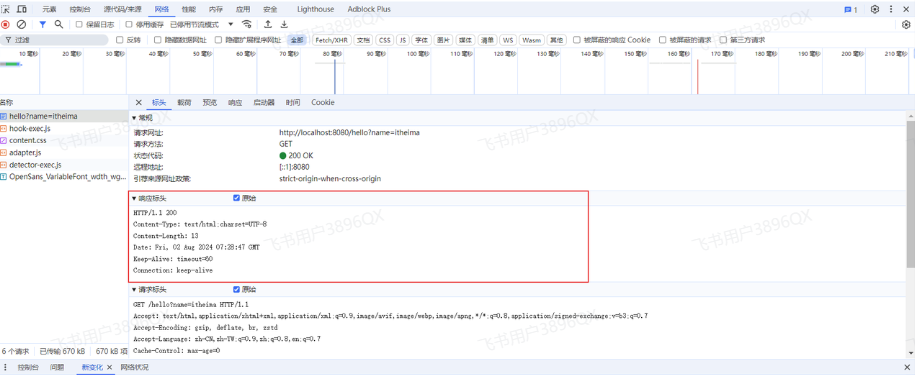The image size is (915, 375).
Task: Enable the 停用缓存 checkbox
Action: [130, 24]
